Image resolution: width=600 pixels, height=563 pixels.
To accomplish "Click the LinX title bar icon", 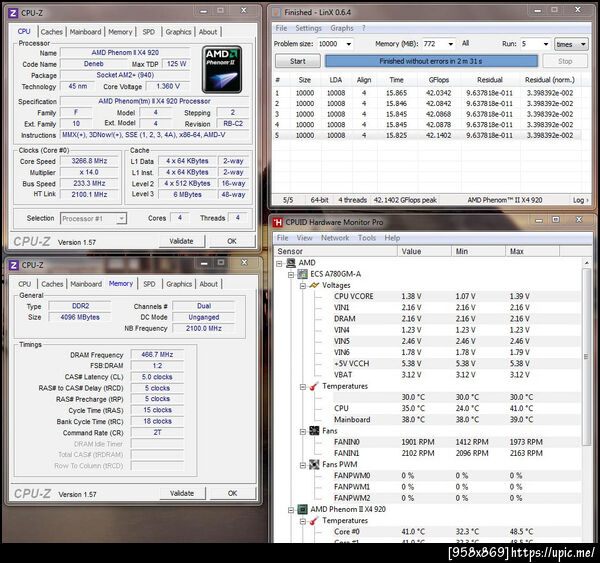I will [277, 12].
